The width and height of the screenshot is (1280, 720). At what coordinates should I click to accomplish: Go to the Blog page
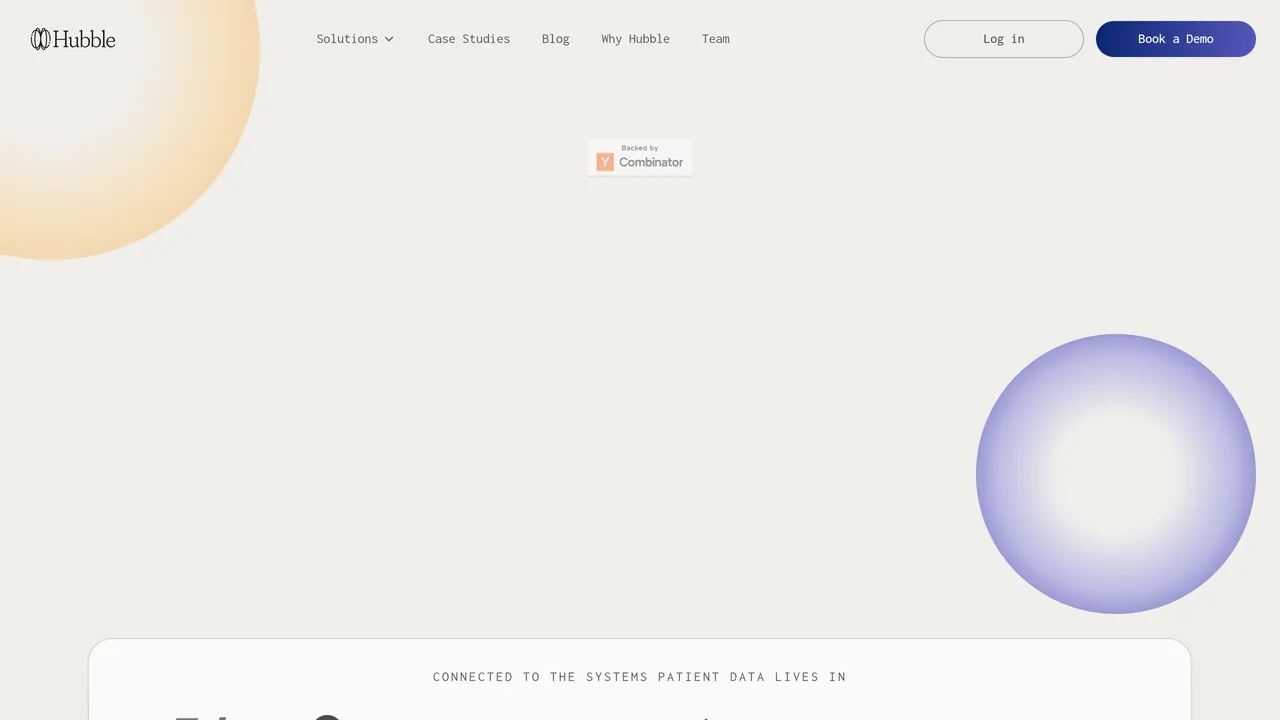tap(556, 39)
